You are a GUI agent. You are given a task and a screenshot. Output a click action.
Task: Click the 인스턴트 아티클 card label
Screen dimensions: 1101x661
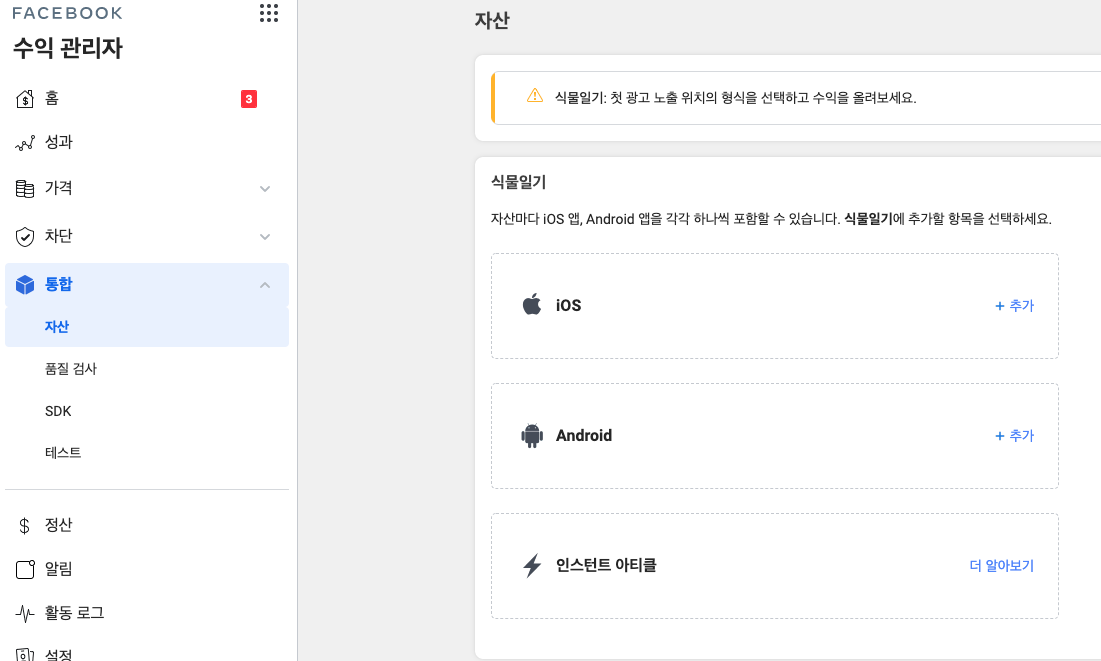coord(606,565)
